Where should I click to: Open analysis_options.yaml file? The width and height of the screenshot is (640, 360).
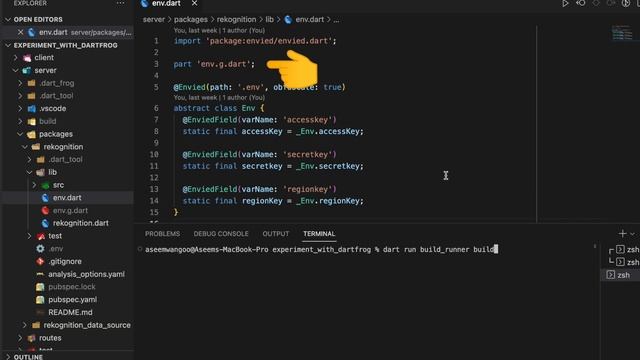click(x=87, y=274)
